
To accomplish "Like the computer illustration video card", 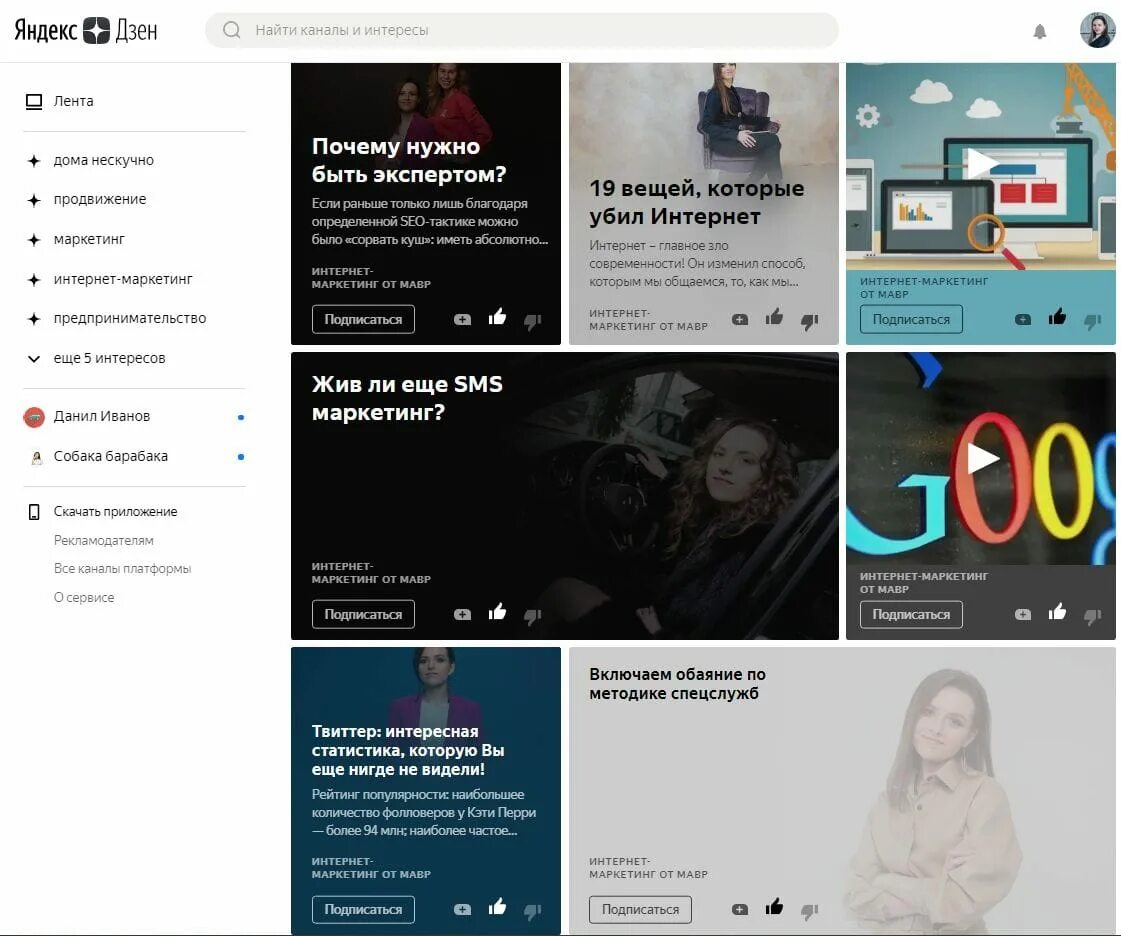I will 1057,317.
